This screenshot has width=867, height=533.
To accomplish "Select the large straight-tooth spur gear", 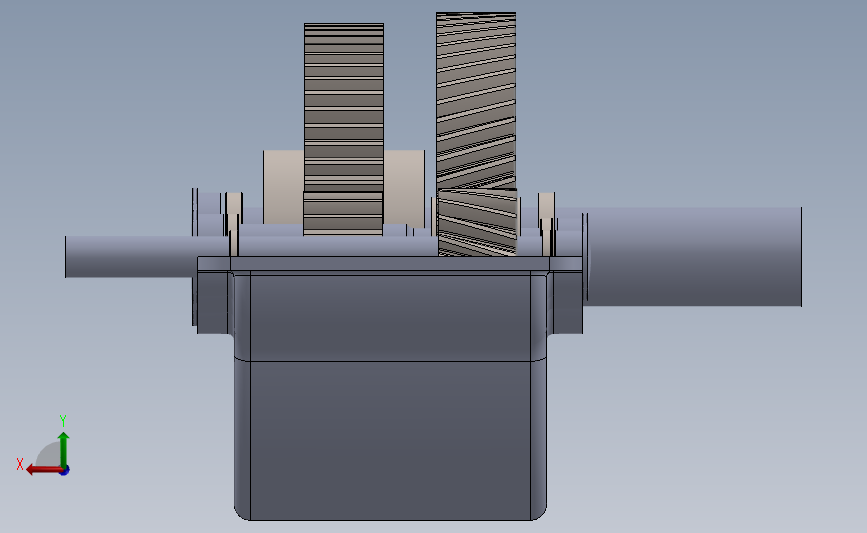I will point(343,107).
